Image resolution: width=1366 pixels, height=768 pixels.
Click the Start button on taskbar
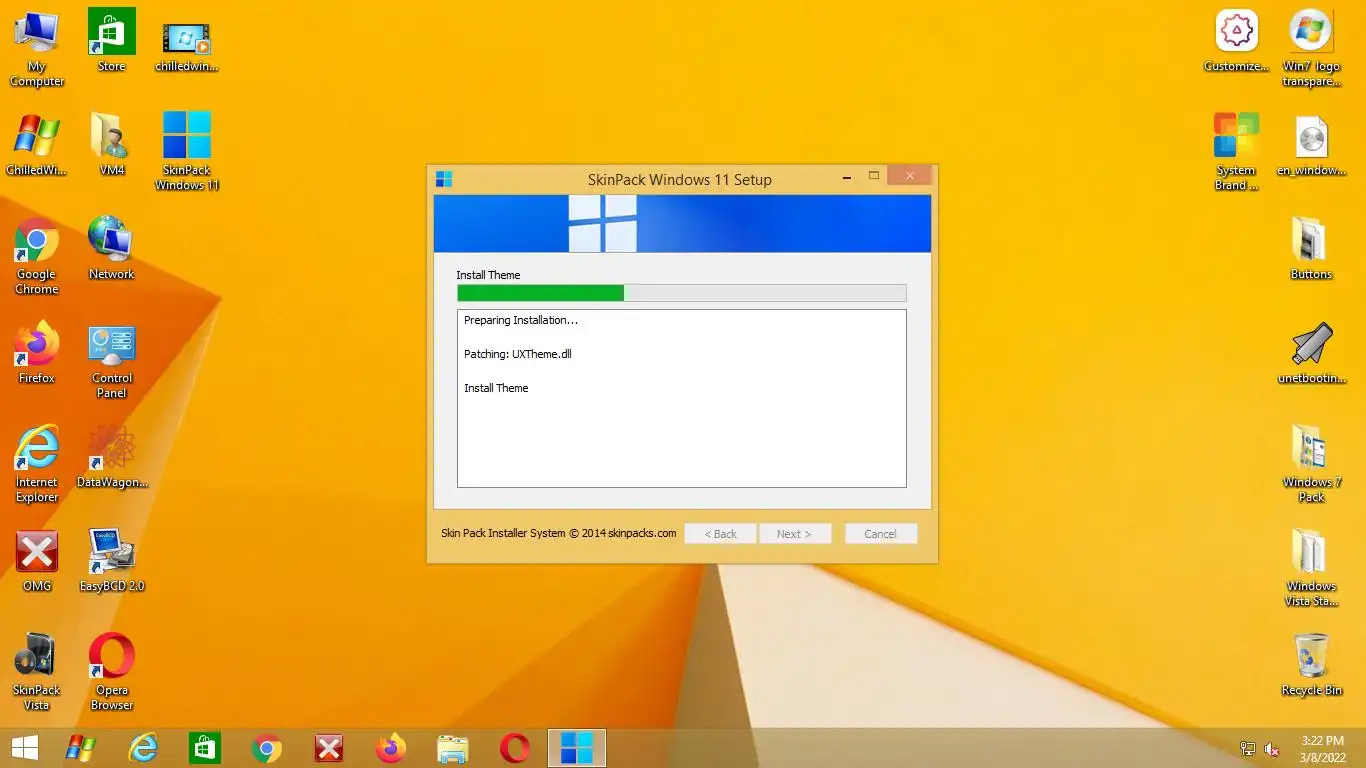pos(24,748)
